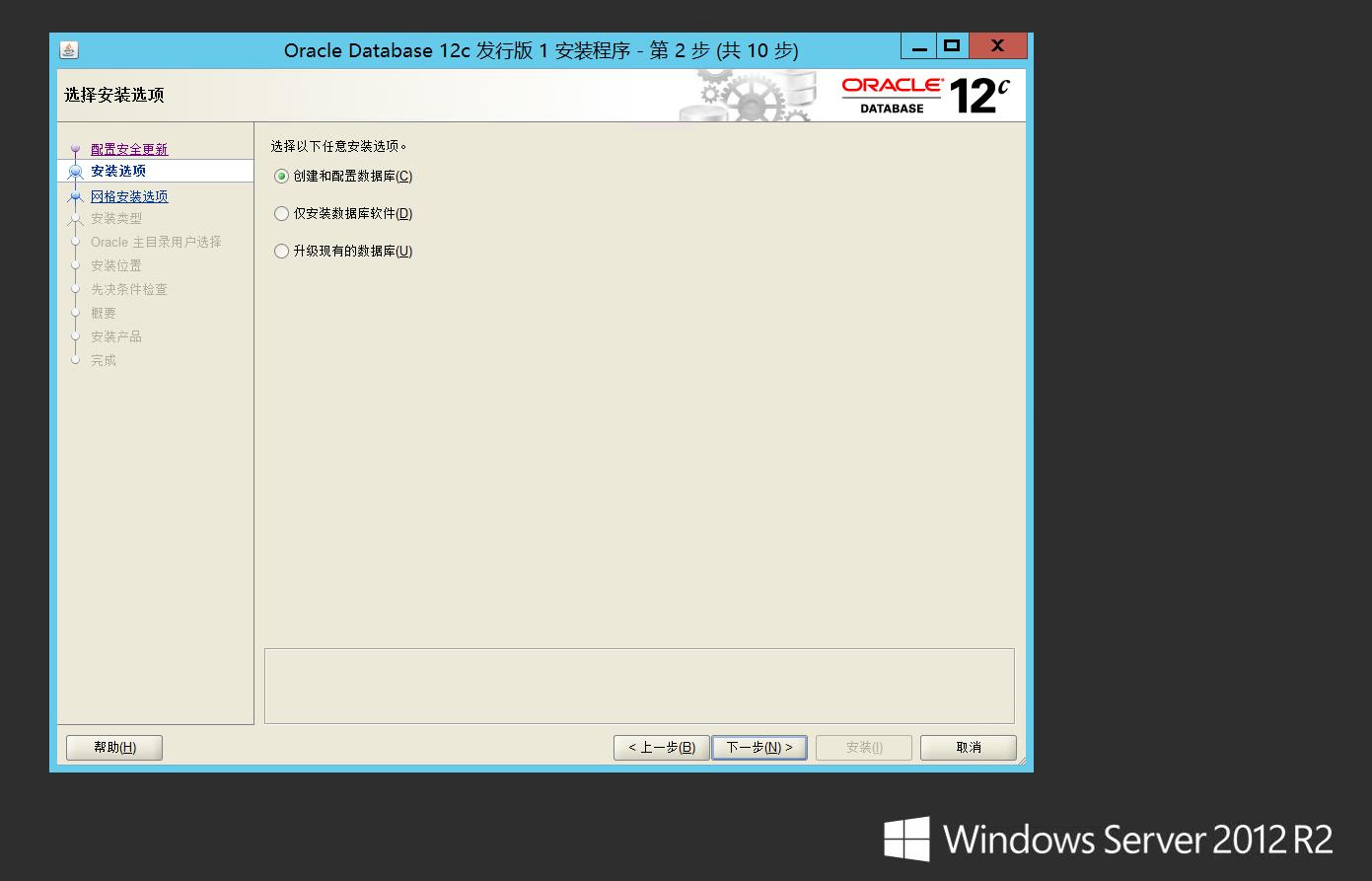Click the Java installer icon in title bar
The width and height of the screenshot is (1372, 881).
click(69, 50)
